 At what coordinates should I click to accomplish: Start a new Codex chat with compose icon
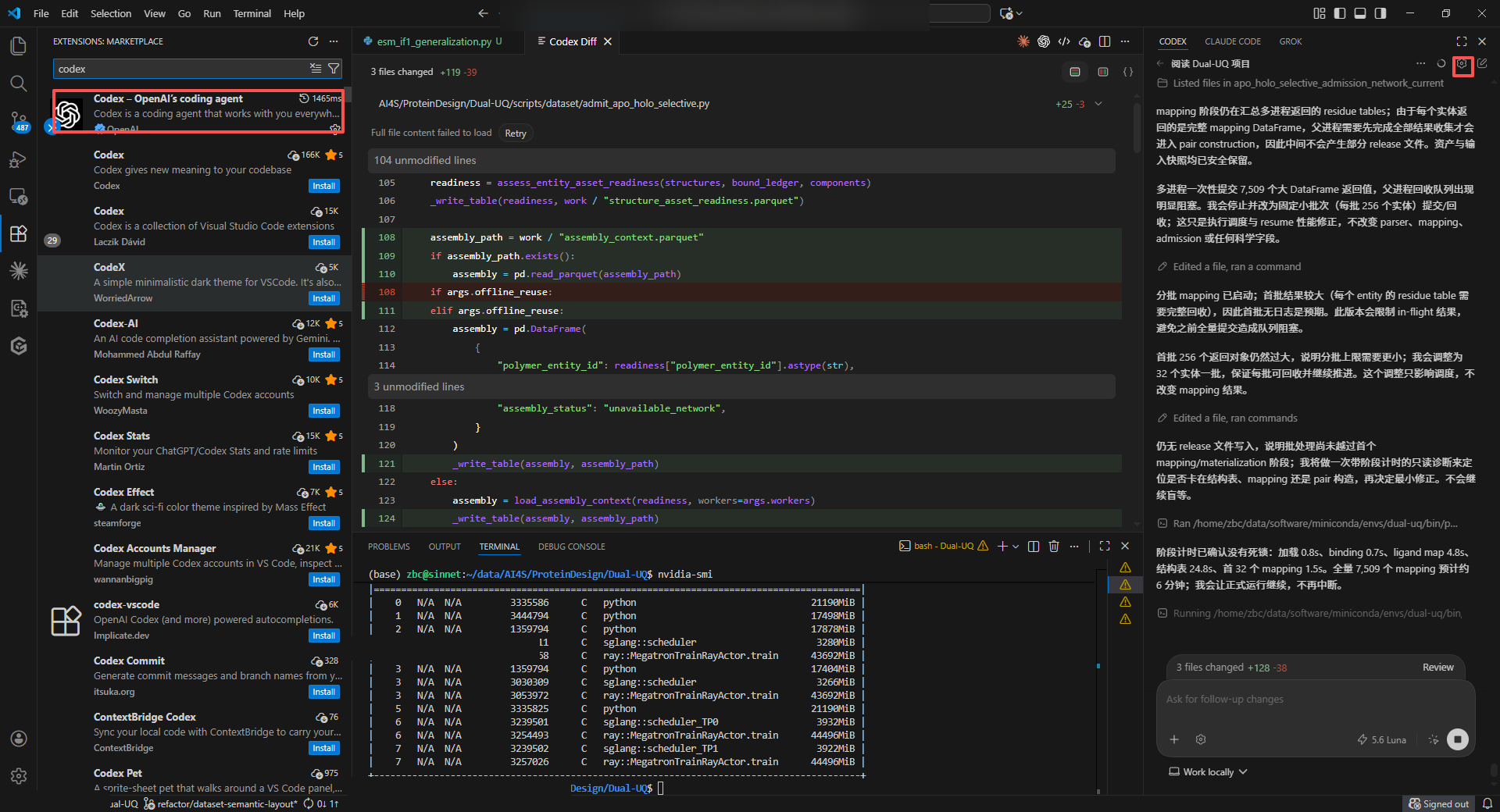pos(1482,64)
